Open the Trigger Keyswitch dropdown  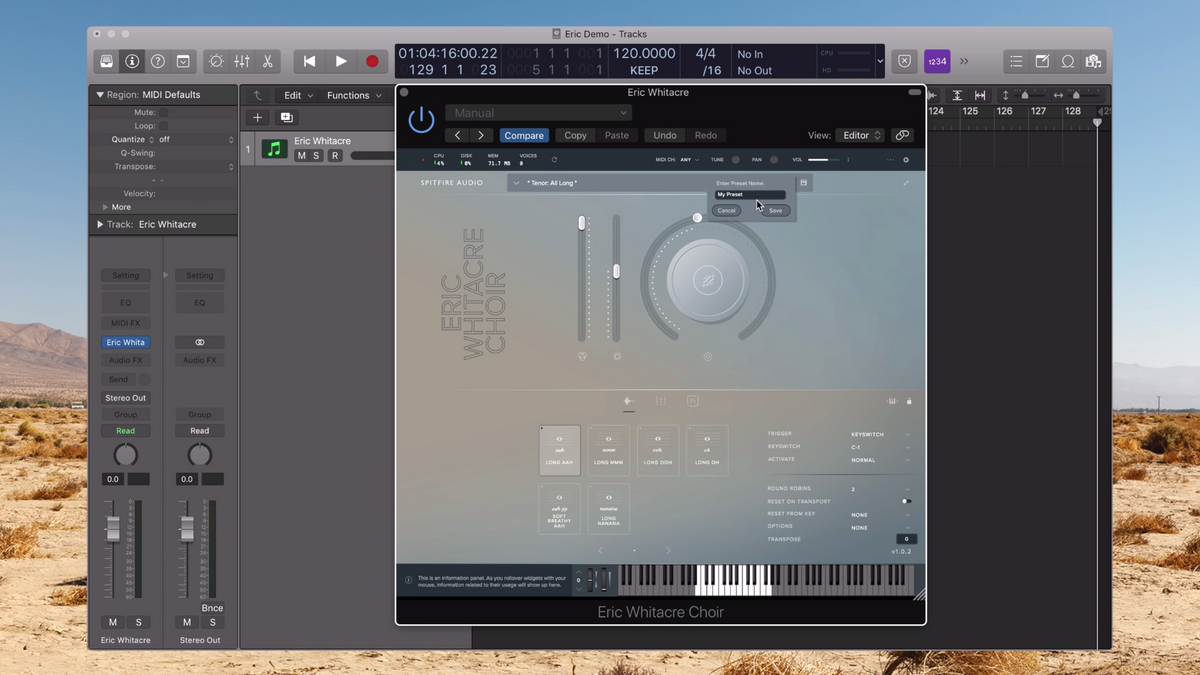pos(880,434)
